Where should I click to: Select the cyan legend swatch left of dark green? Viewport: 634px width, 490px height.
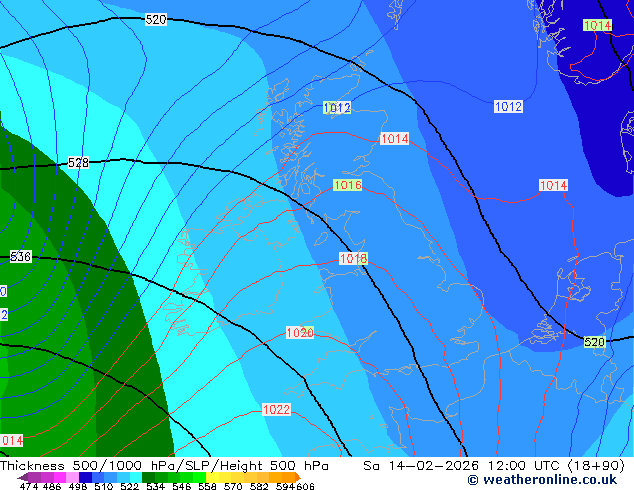pyautogui.click(x=136, y=477)
